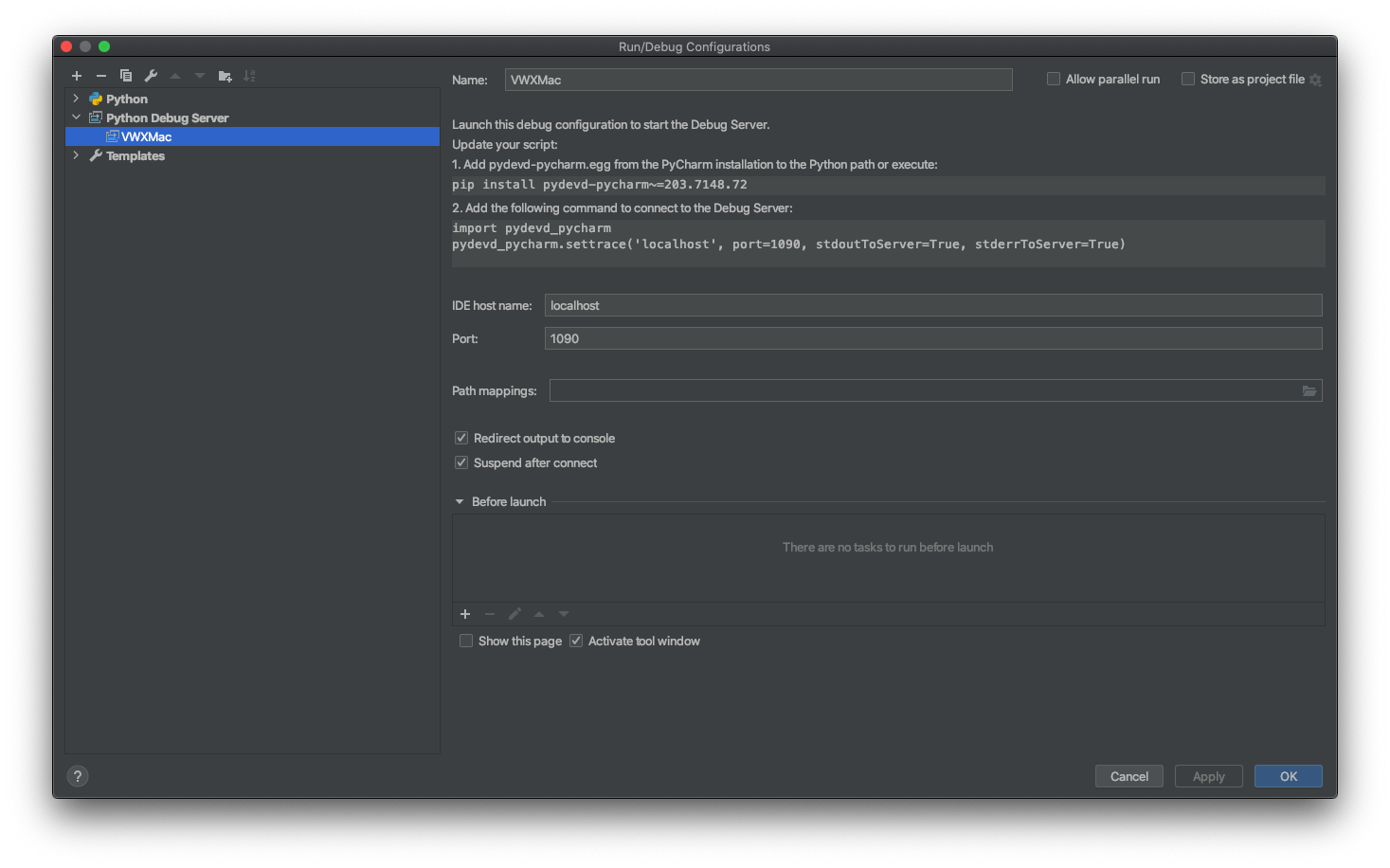
Task: Click the Create New Folder icon
Action: coord(225,76)
